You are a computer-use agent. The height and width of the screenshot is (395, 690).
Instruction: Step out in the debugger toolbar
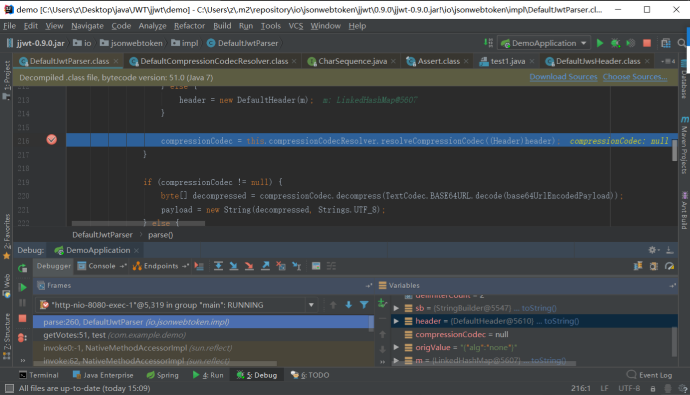click(265, 266)
